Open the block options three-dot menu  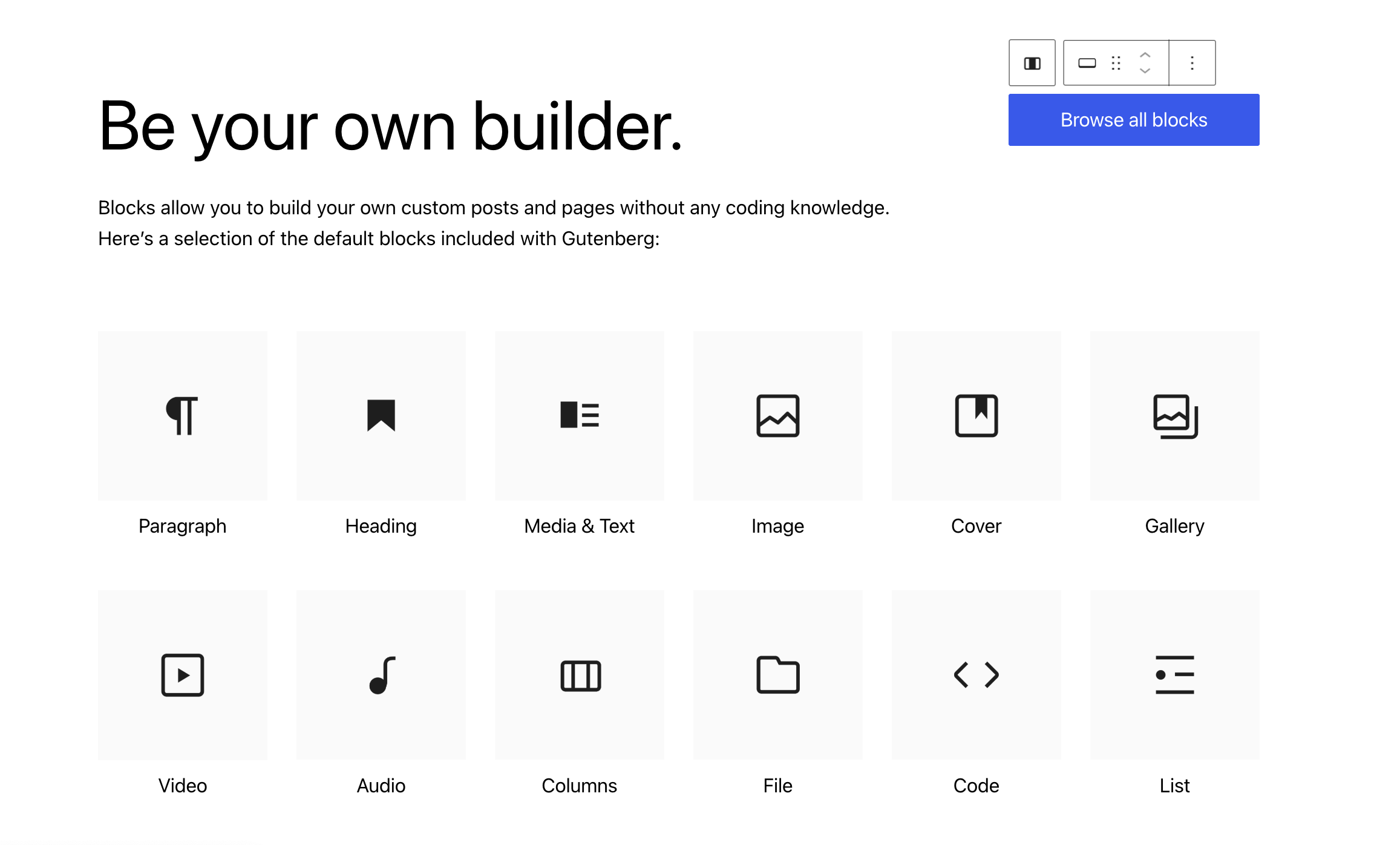(1192, 63)
